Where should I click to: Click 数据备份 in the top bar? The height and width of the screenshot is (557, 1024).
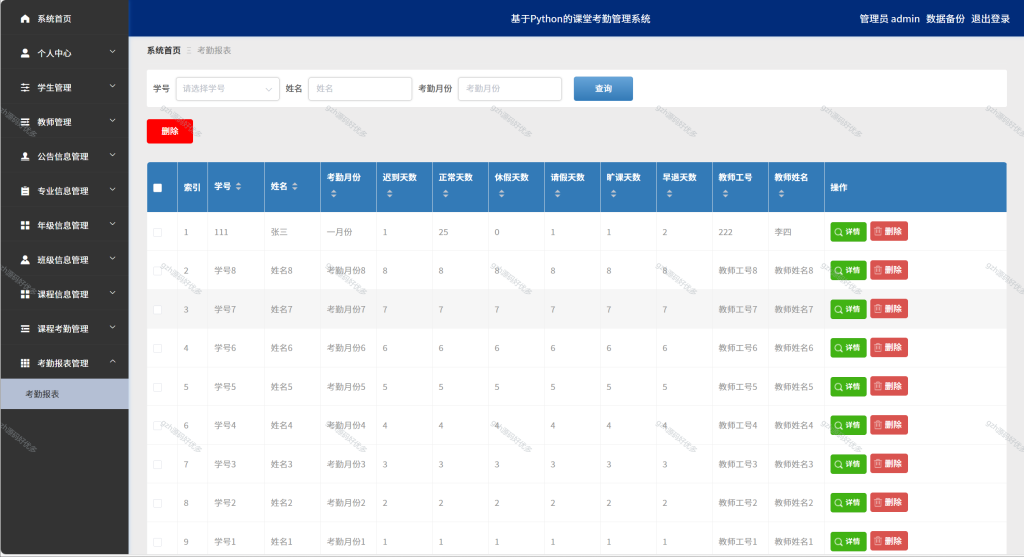pos(945,19)
